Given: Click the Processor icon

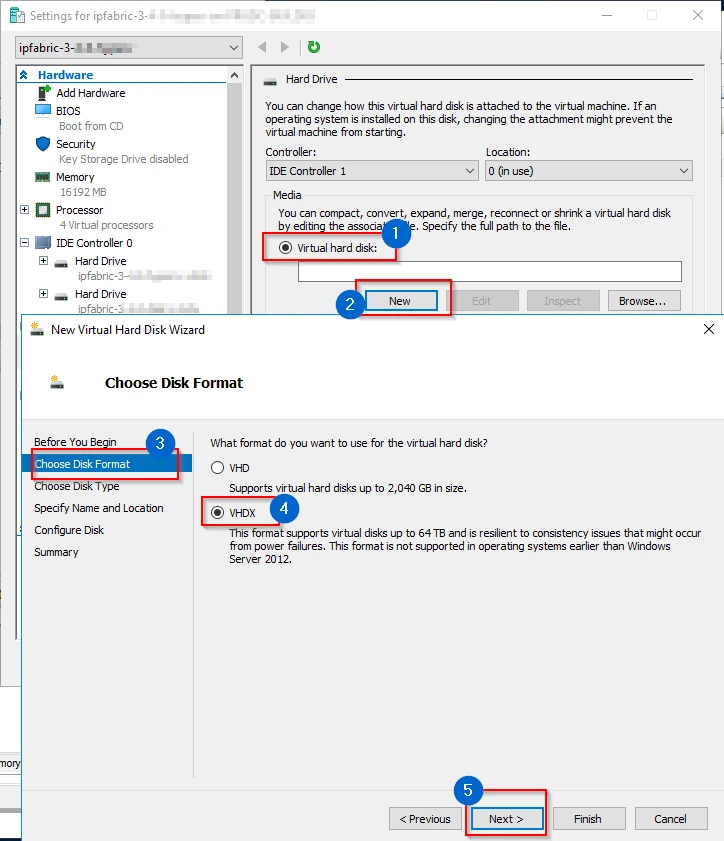Looking at the screenshot, I should coord(43,210).
